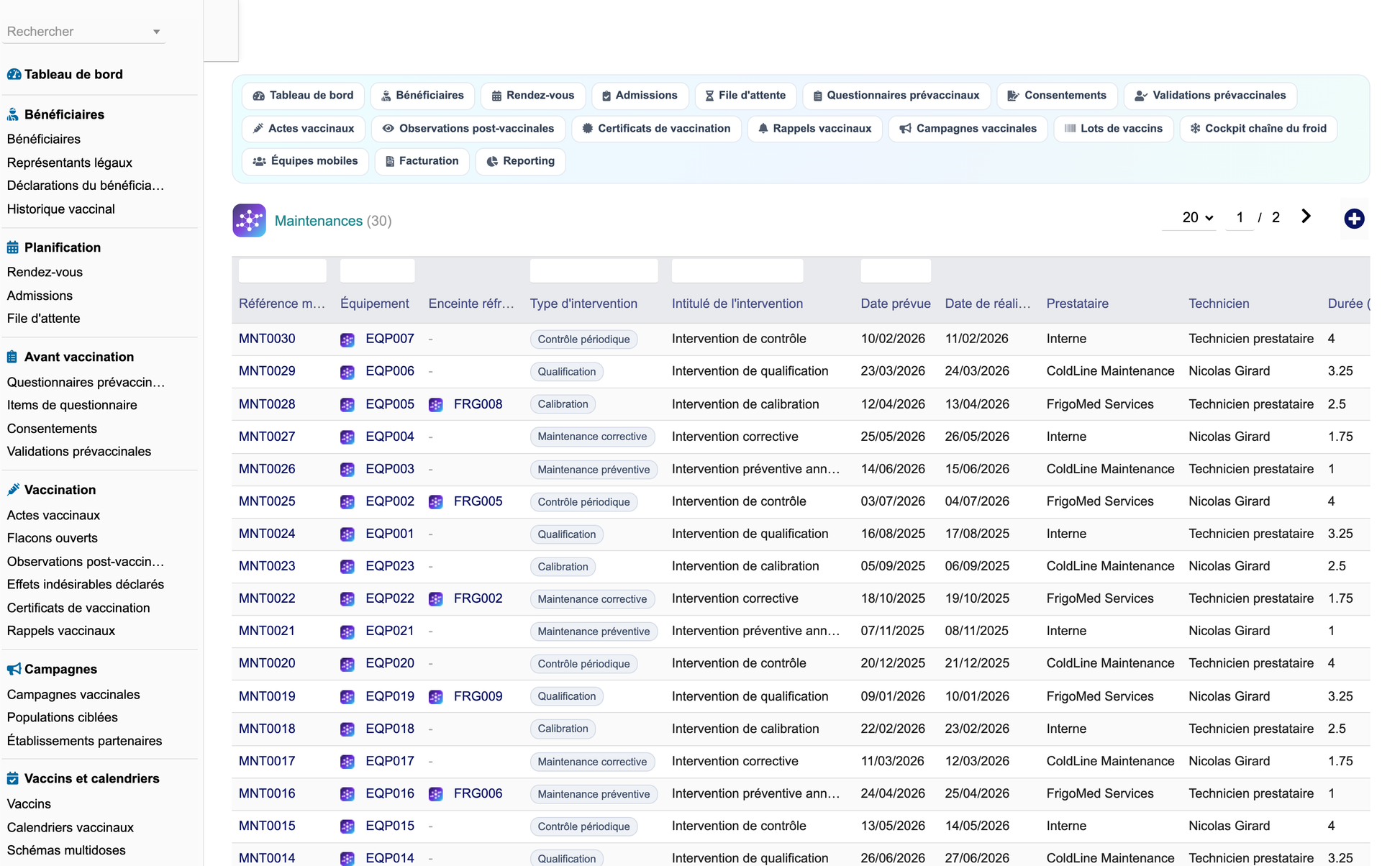Image resolution: width=1400 pixels, height=866 pixels.
Task: Click the Tableau de bord sidebar gauge icon
Action: click(14, 74)
